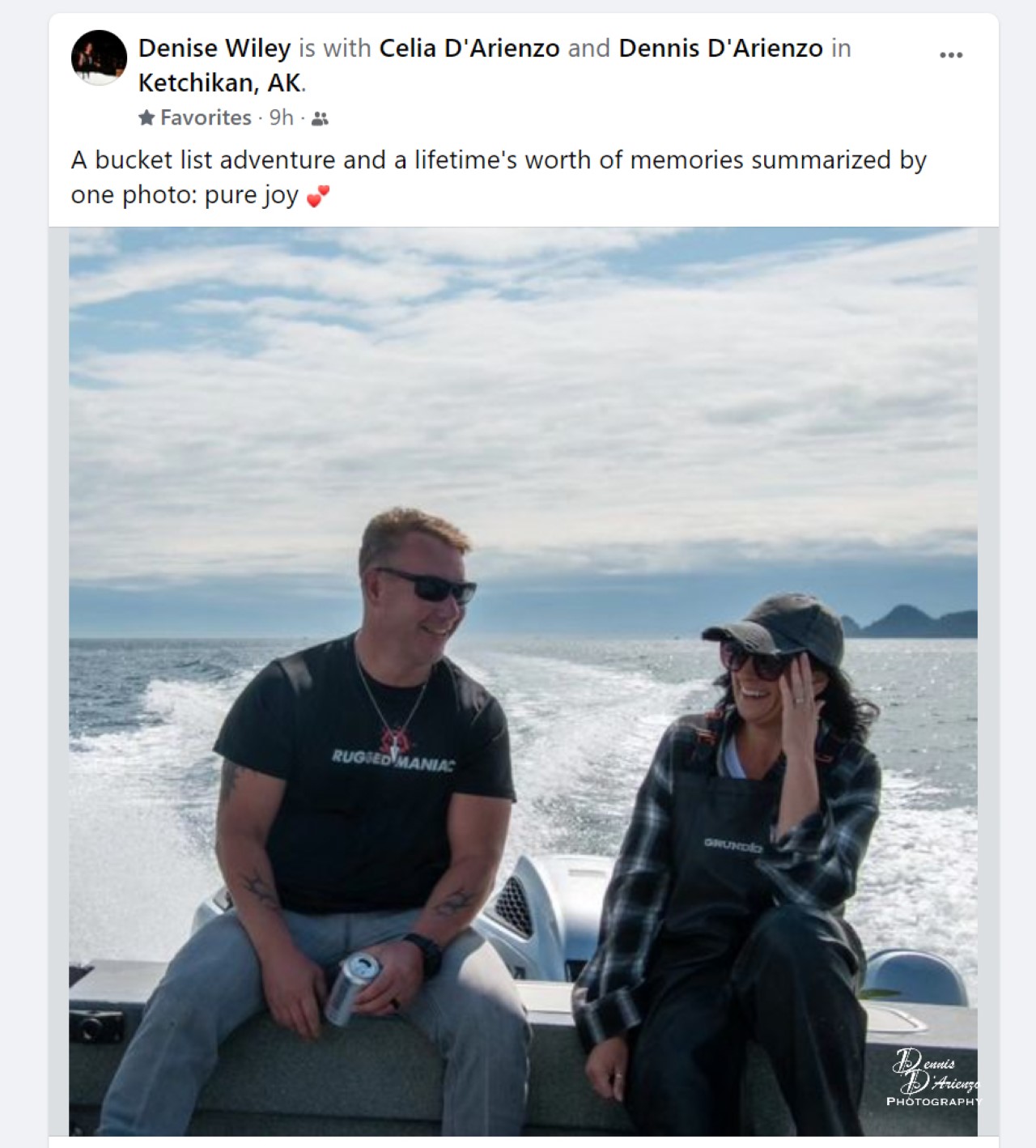1036x1148 pixels.
Task: Open the post via 9h timestamp
Action: [x=281, y=118]
